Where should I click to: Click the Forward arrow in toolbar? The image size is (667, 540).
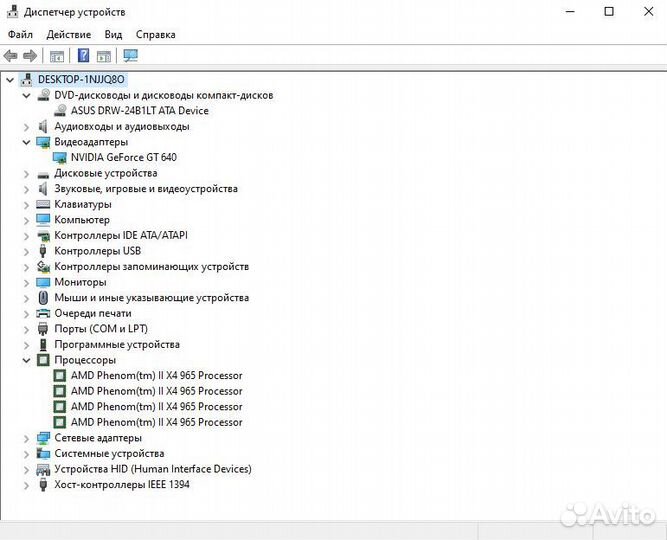pos(30,56)
